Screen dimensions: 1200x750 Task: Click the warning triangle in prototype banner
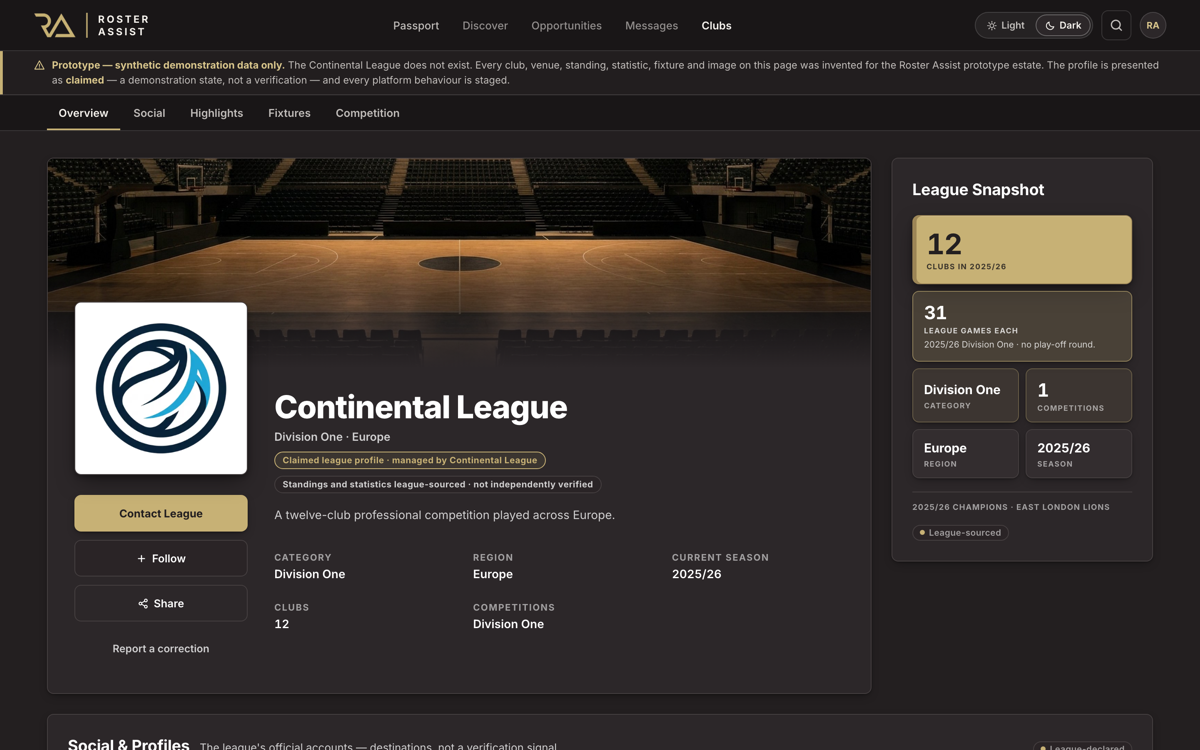39,65
